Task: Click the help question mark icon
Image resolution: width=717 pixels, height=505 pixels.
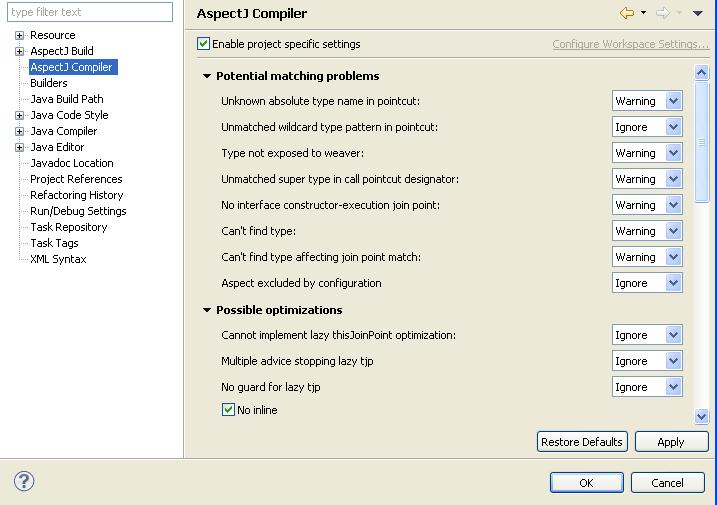Action: (24, 482)
